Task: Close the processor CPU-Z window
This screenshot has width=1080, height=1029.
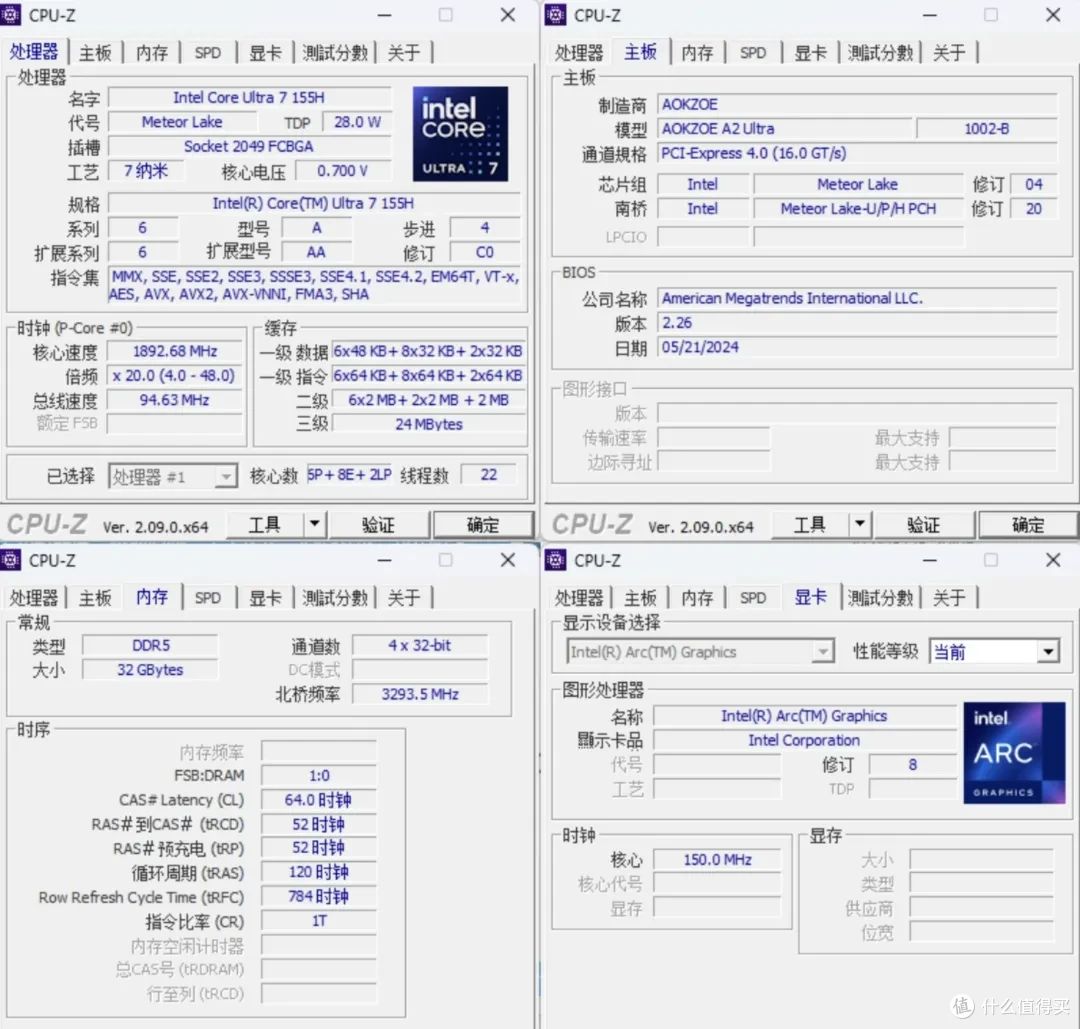Action: tap(508, 15)
